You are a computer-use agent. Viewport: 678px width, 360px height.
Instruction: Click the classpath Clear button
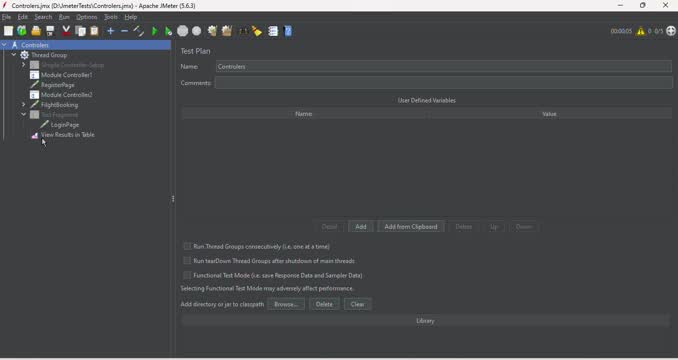[357, 304]
